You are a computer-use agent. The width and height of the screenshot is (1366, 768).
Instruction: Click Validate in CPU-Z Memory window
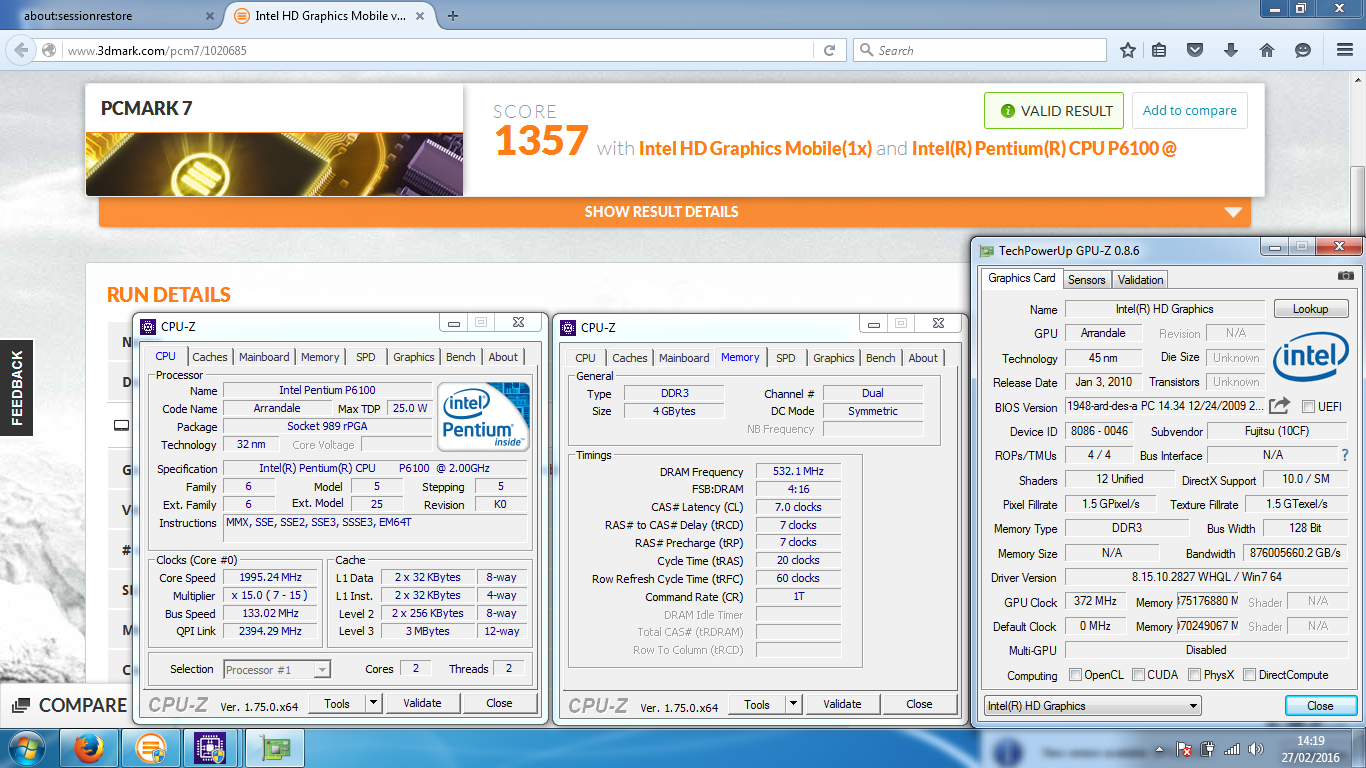coord(842,704)
